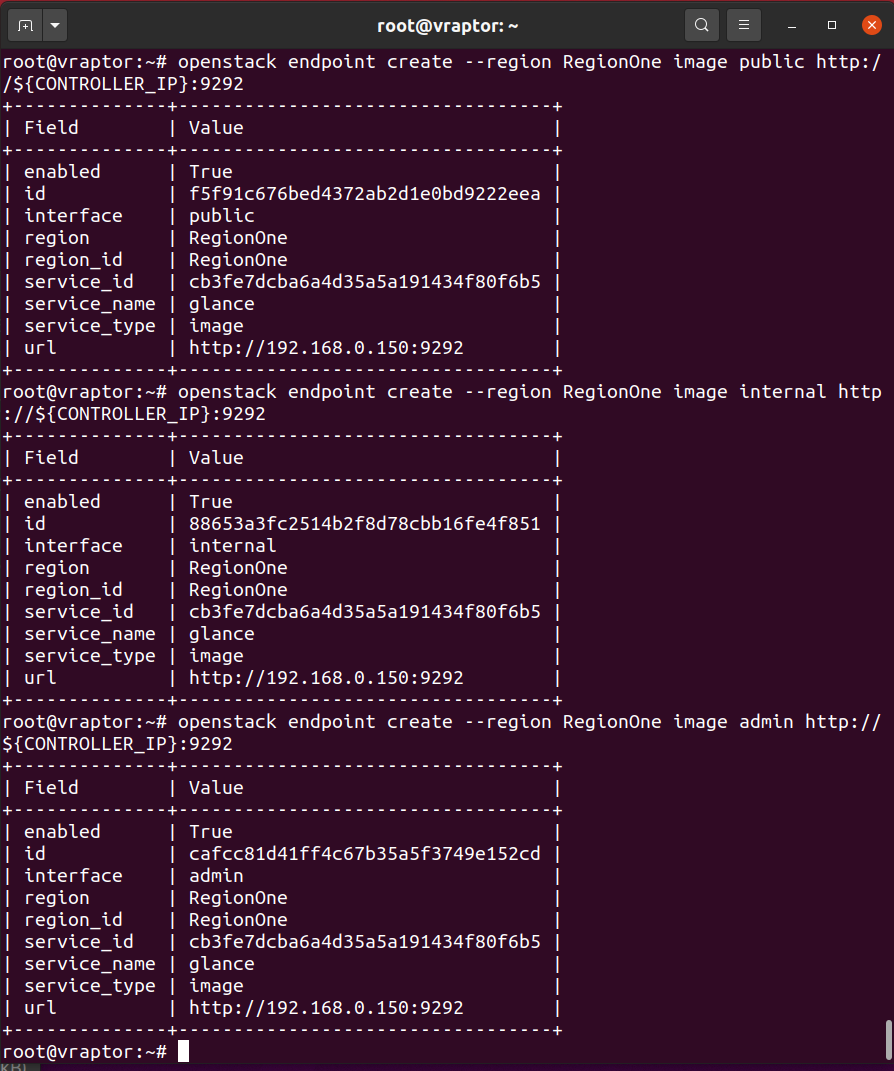Click the internal endpoint's url value
This screenshot has height=1071, width=894.
tap(326, 678)
